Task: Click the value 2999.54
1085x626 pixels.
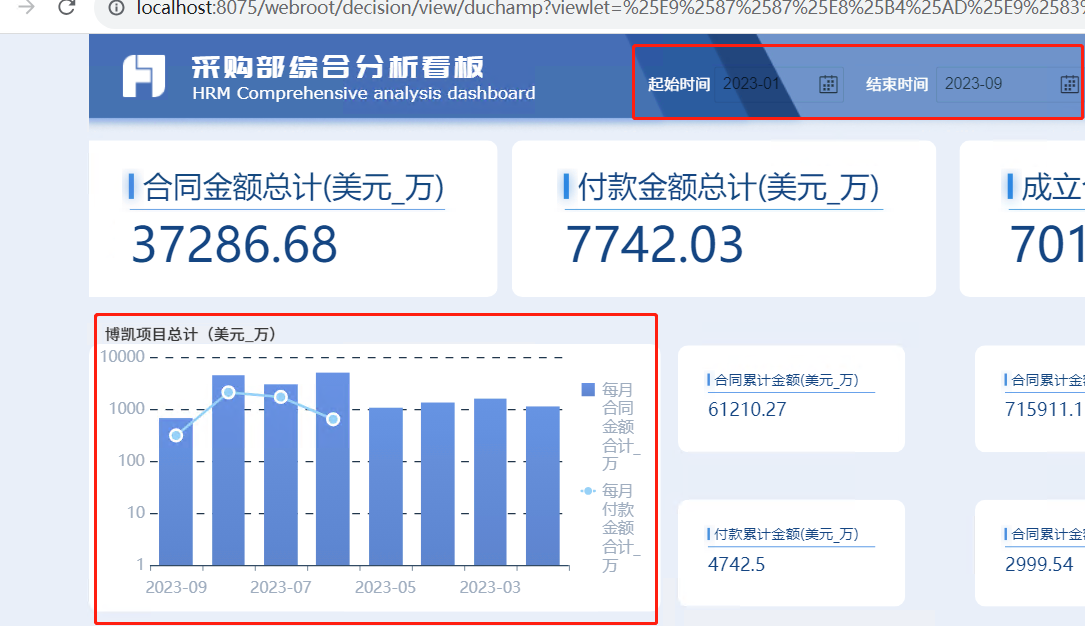Action: tap(1039, 564)
